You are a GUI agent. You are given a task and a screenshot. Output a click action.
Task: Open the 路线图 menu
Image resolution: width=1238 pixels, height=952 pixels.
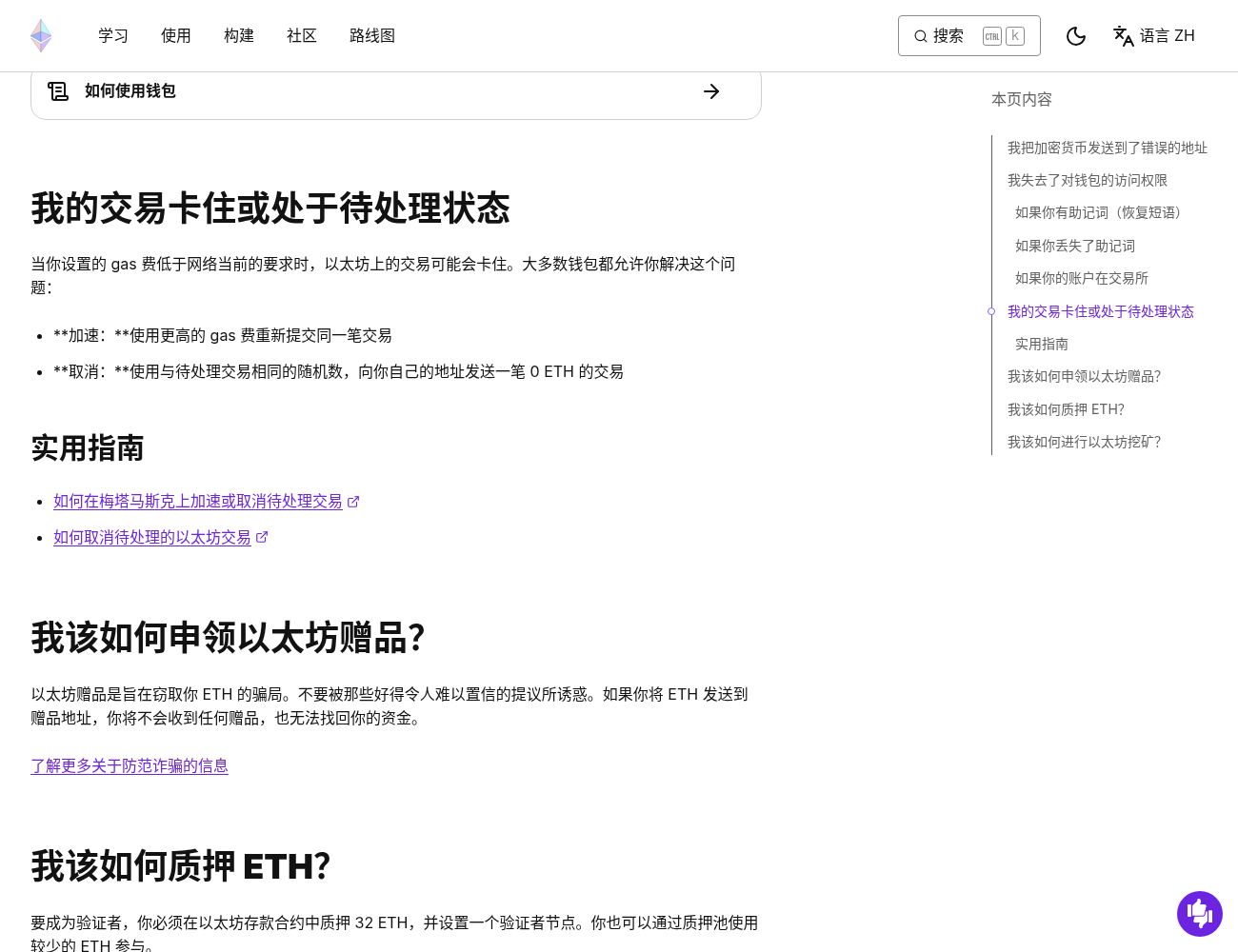tap(372, 36)
